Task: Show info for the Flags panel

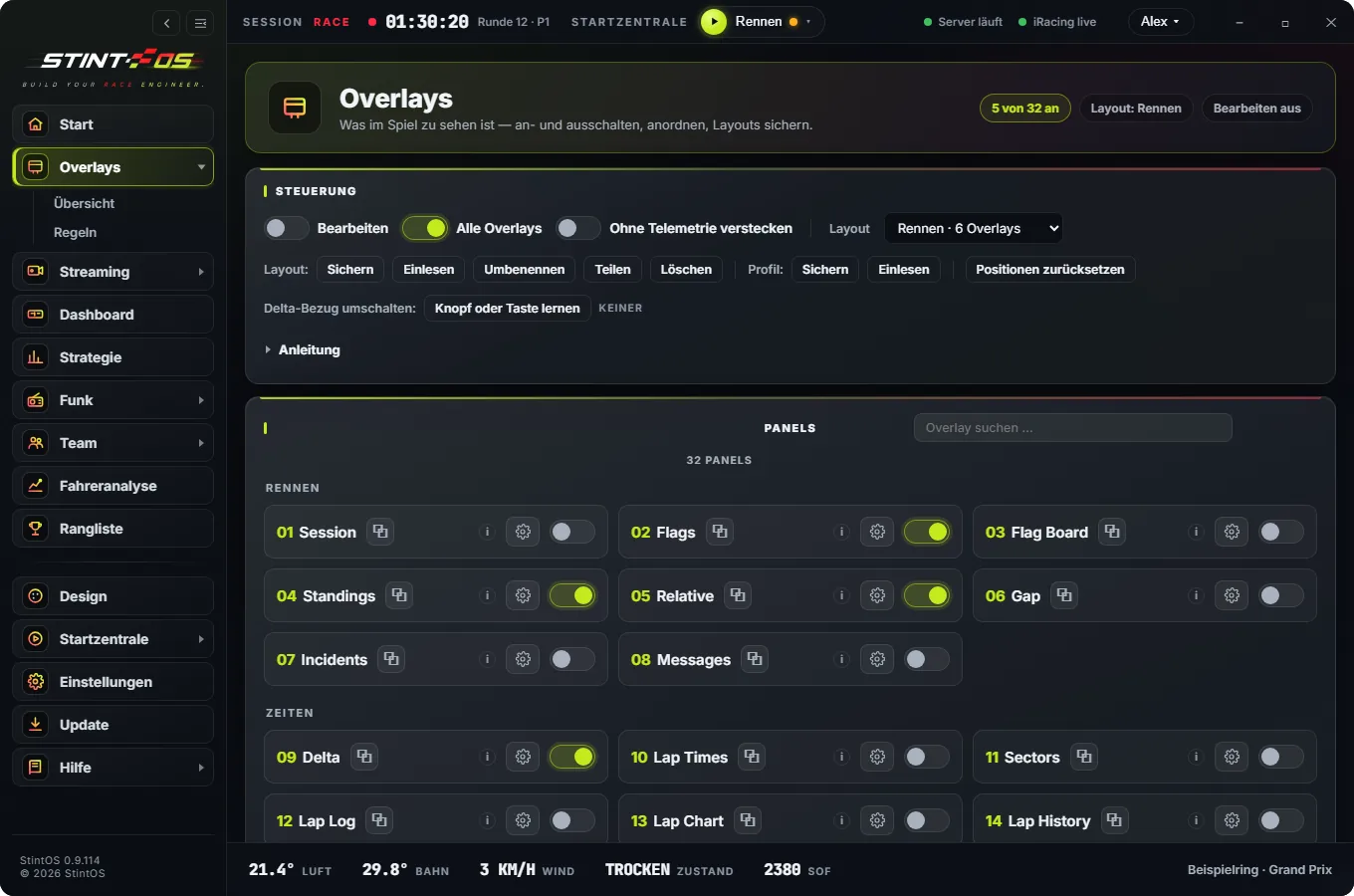Action: [x=841, y=532]
